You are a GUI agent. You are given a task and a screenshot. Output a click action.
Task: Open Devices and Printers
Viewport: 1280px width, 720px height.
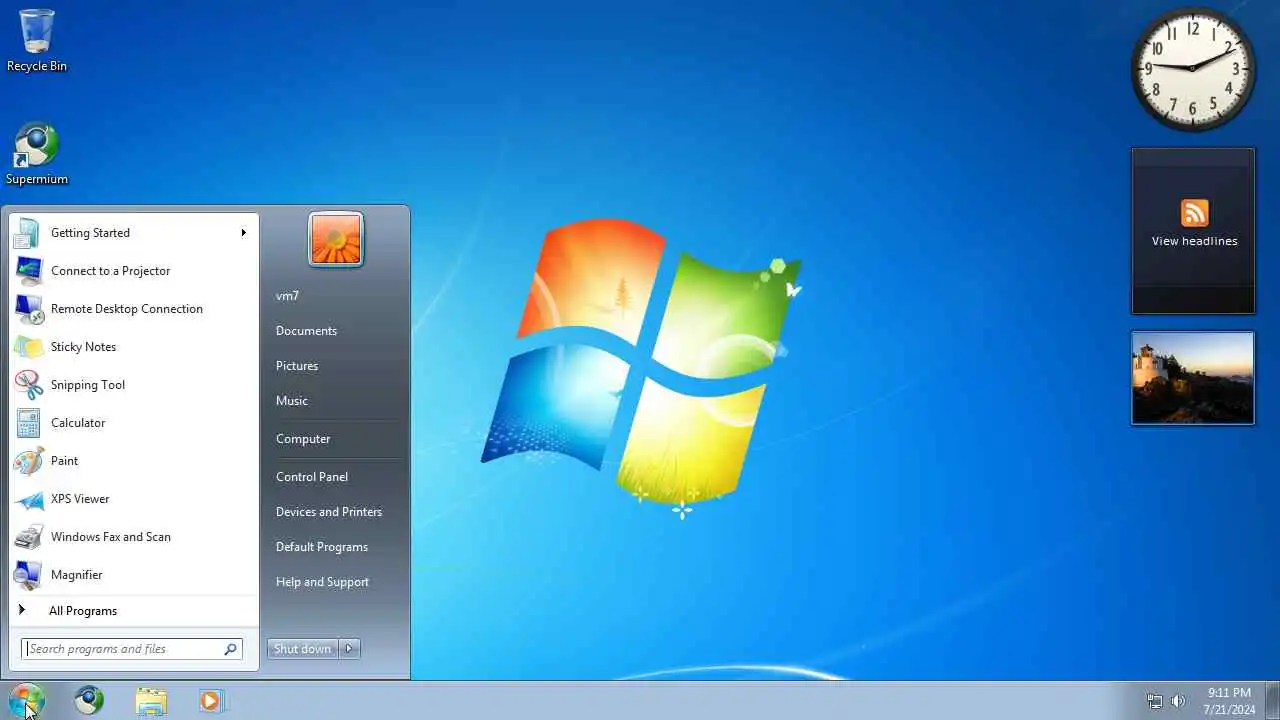[329, 512]
